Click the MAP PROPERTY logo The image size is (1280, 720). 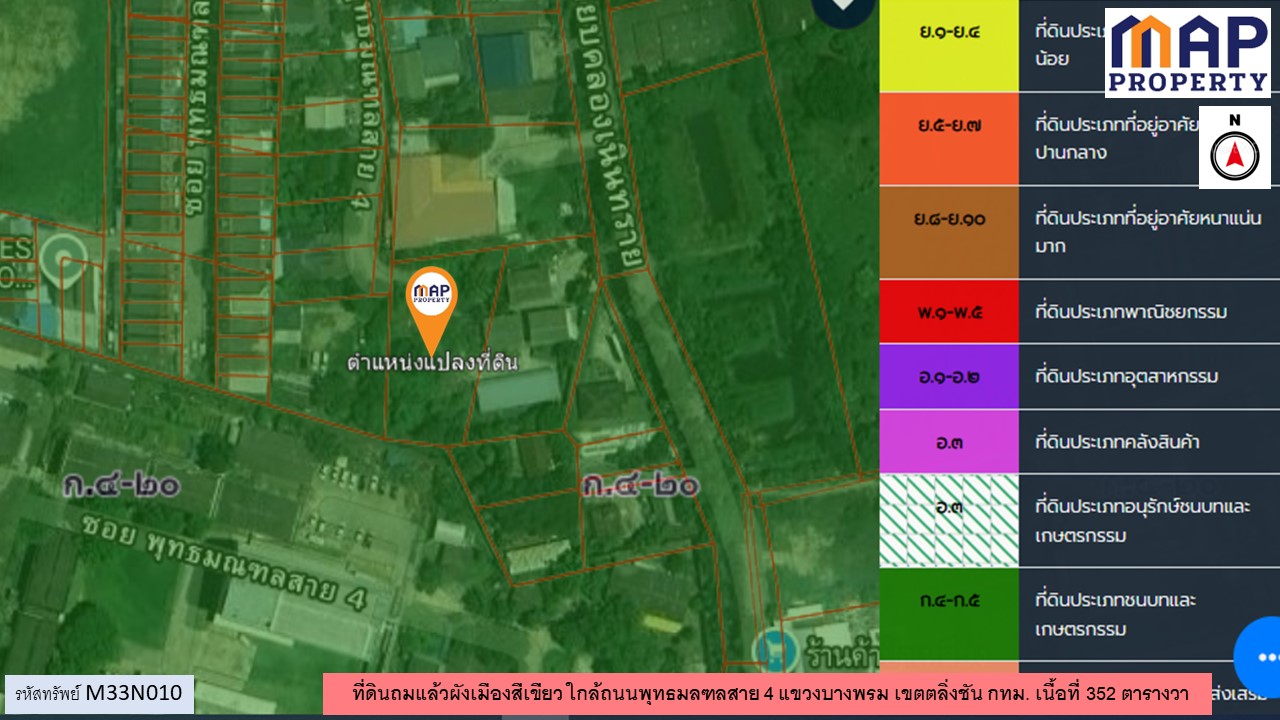tap(1187, 53)
